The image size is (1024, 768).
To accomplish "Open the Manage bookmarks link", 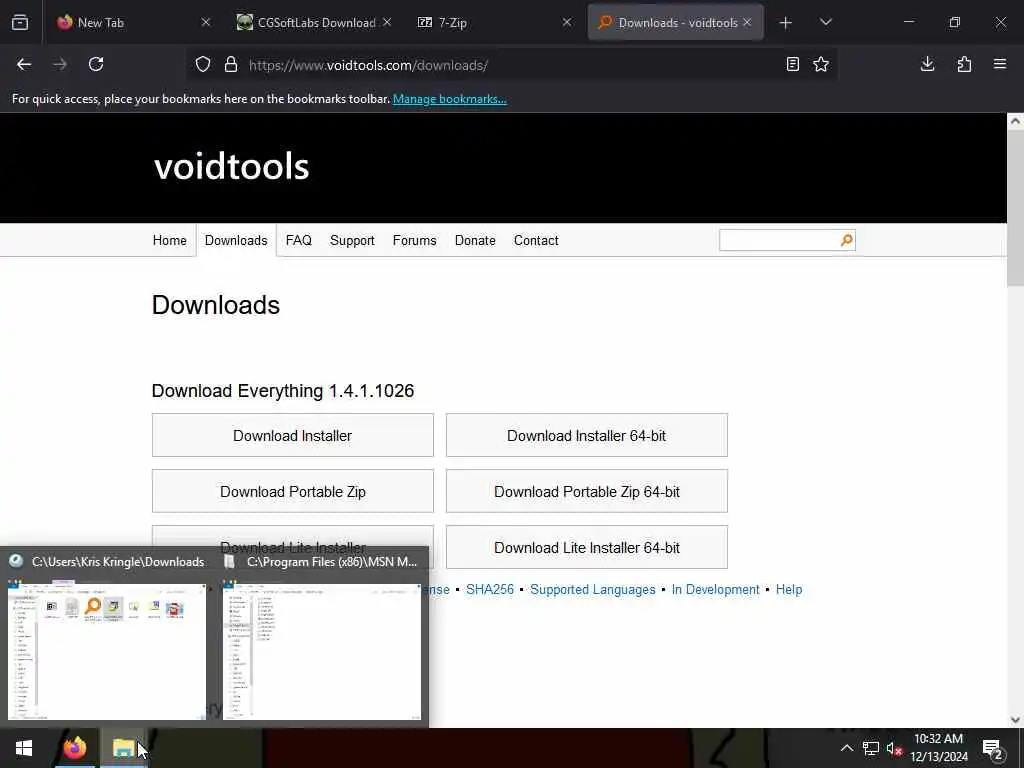I will (449, 99).
